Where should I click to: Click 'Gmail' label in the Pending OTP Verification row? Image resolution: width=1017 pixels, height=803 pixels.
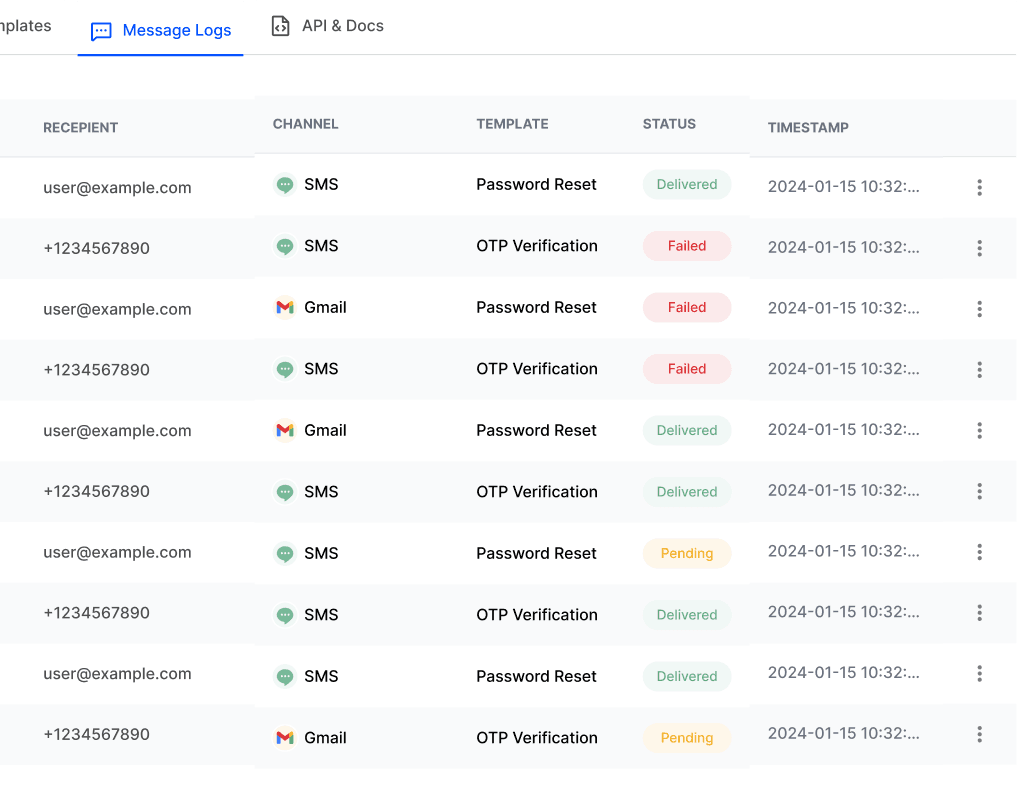coord(326,737)
